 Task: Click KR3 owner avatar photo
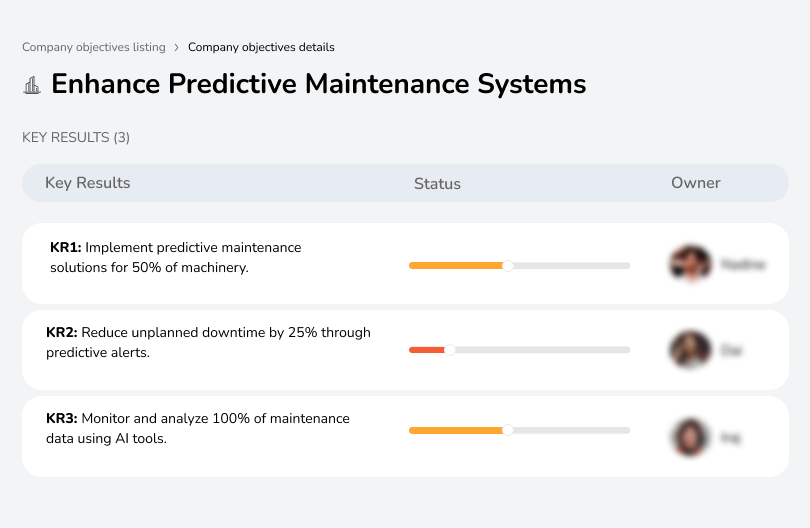(691, 437)
